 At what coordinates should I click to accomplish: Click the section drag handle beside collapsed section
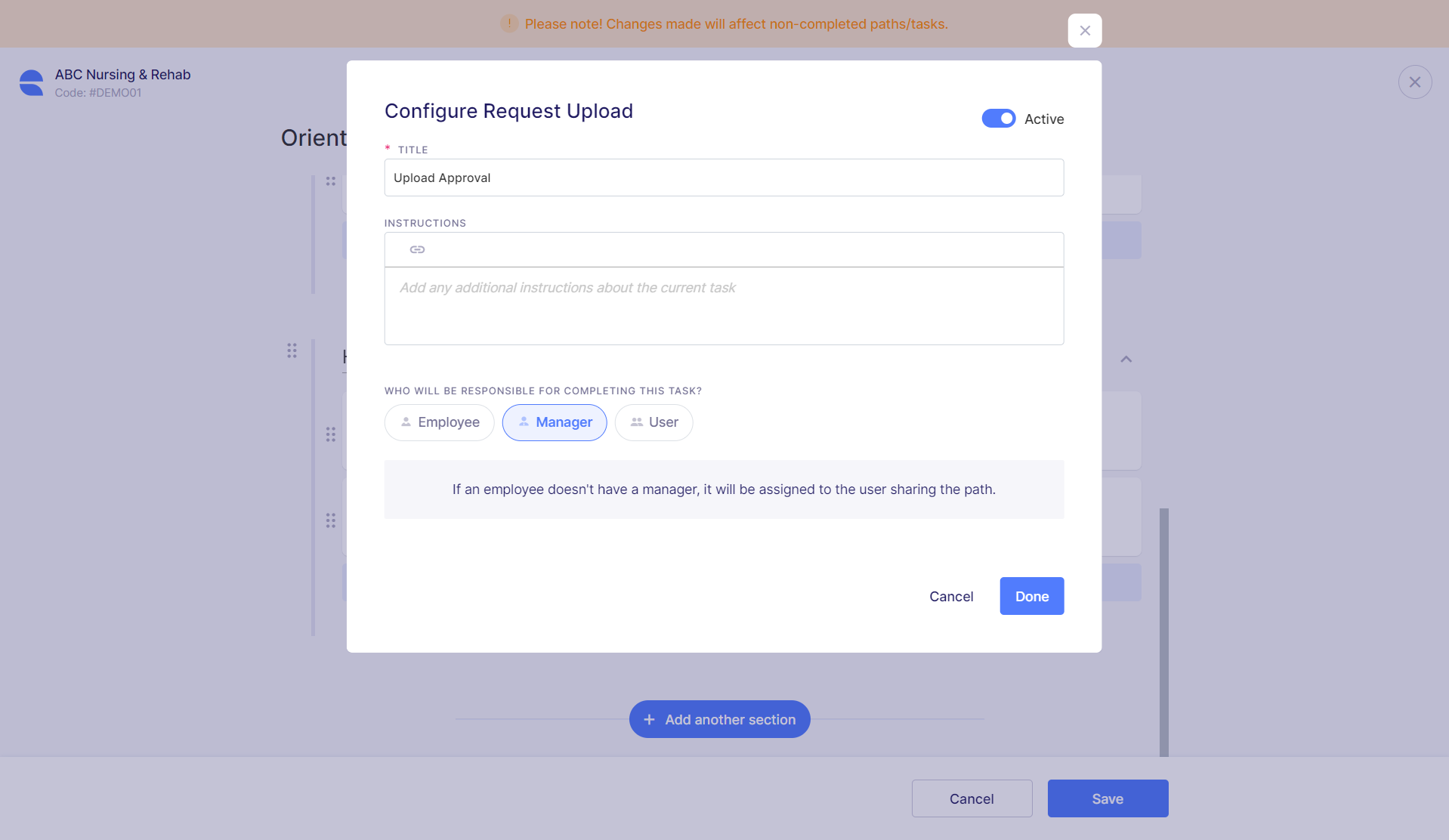click(292, 351)
